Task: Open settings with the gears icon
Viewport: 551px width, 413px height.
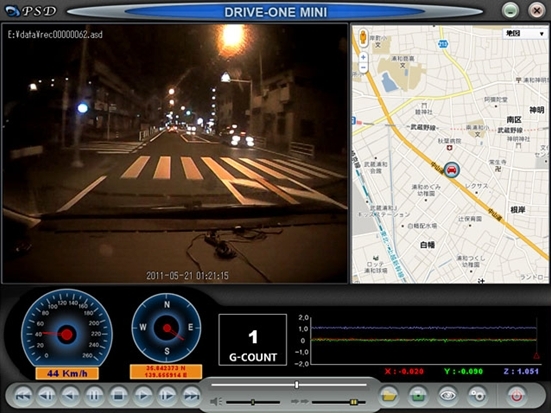Action: pyautogui.click(x=478, y=396)
